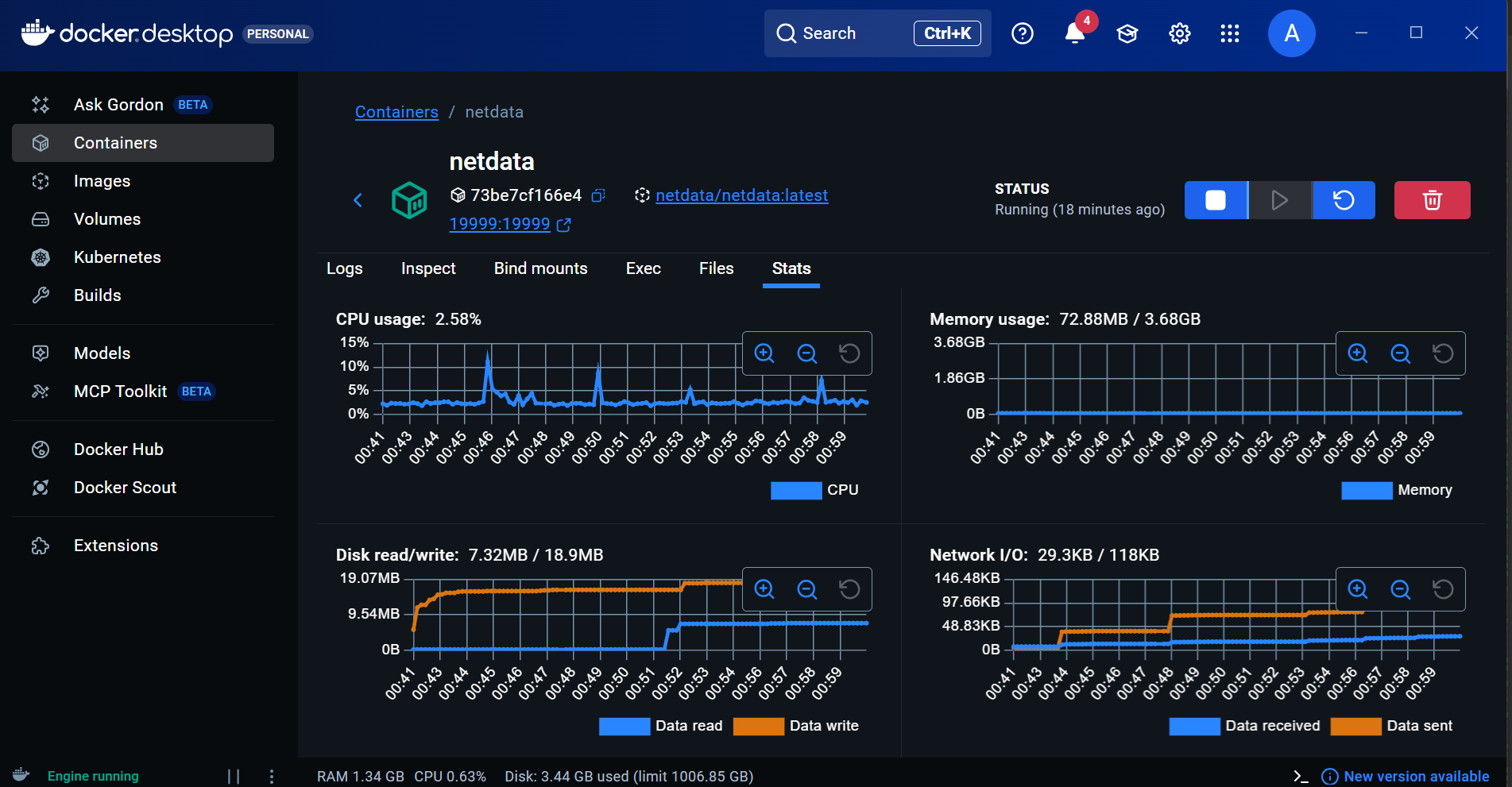Open the Bind mounts tab
Viewport: 1512px width, 787px height.
tap(541, 268)
